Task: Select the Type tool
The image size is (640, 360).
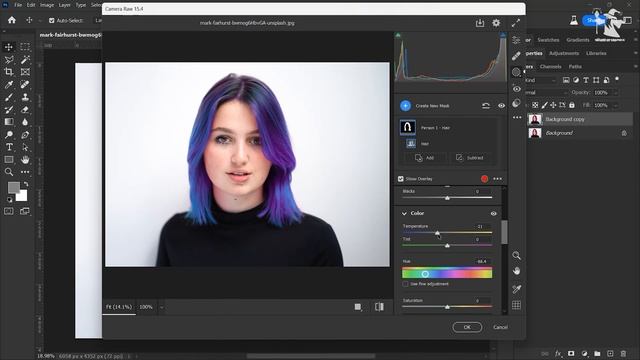Action: tap(9, 147)
